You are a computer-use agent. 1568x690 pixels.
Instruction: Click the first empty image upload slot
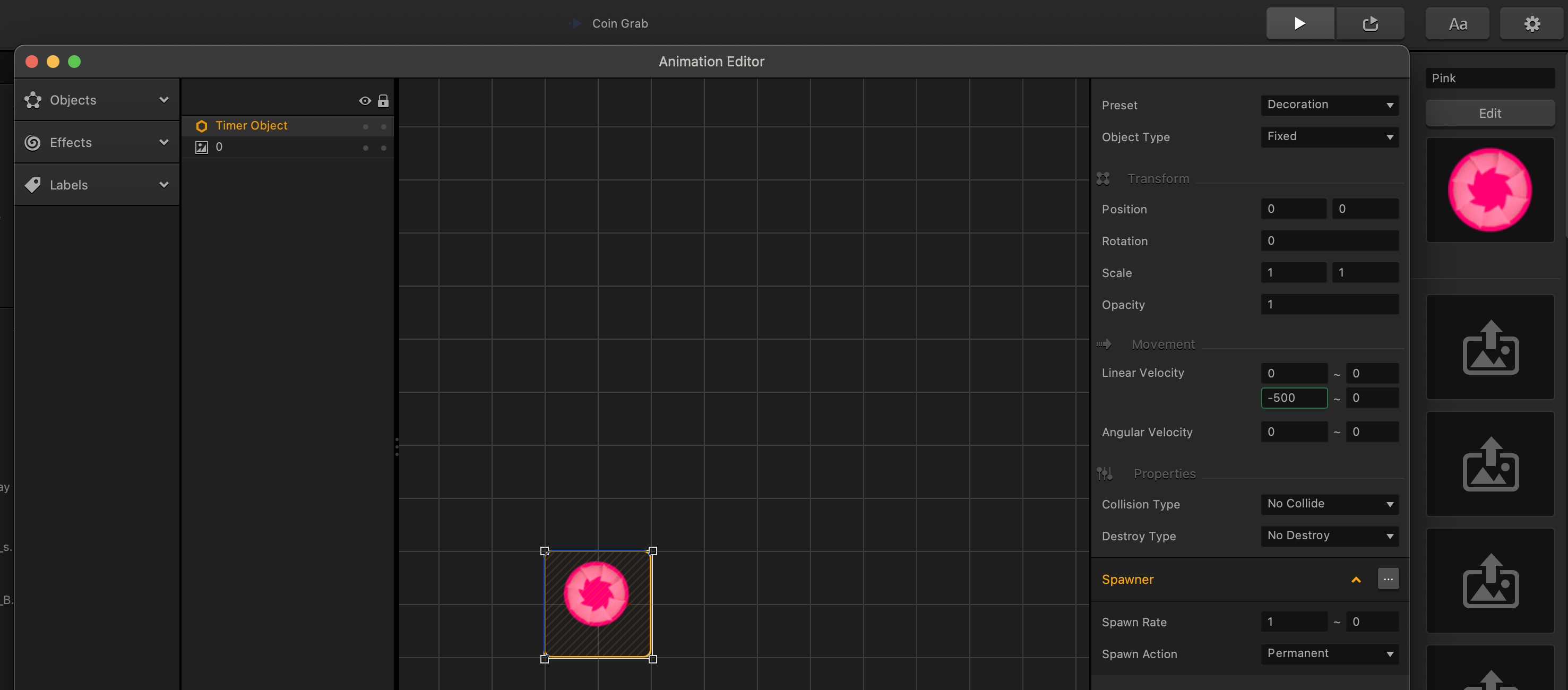click(x=1489, y=348)
